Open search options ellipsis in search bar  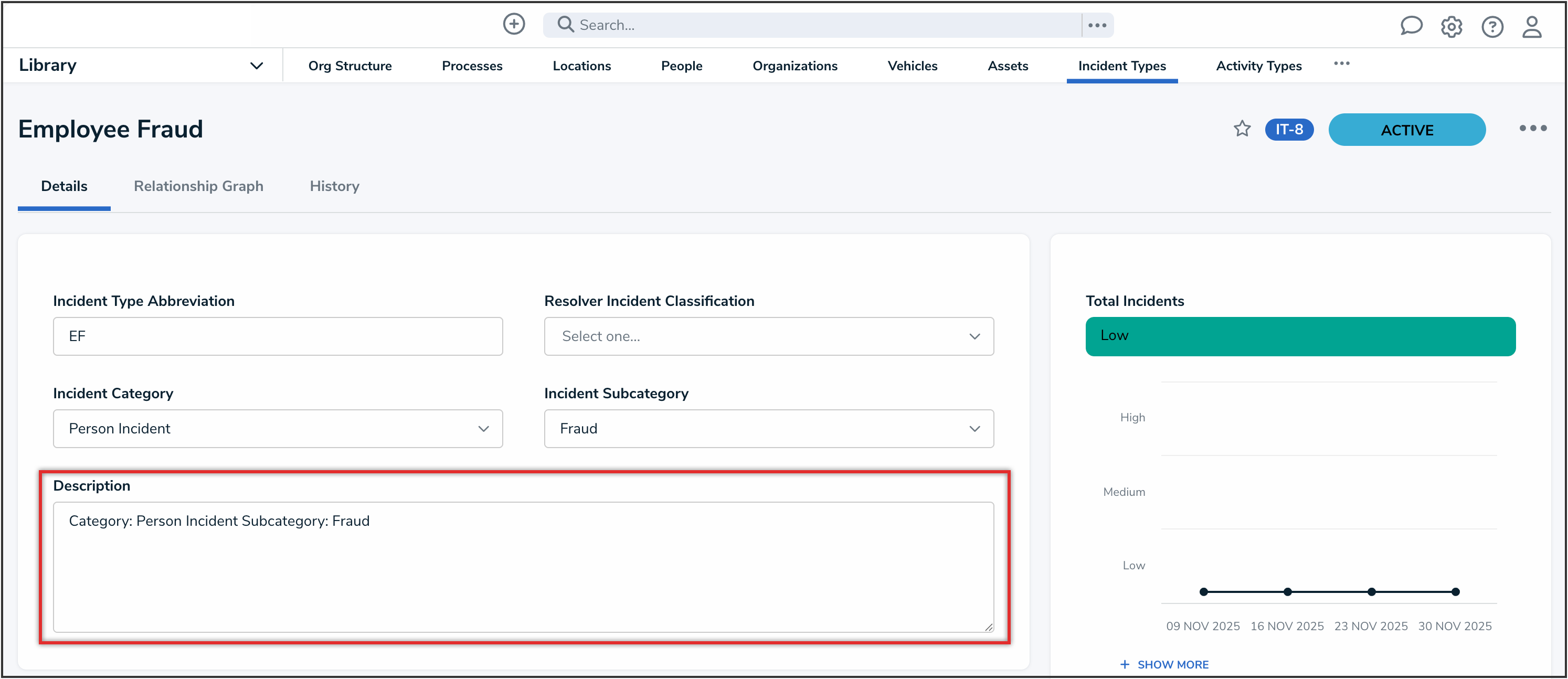pos(1097,25)
